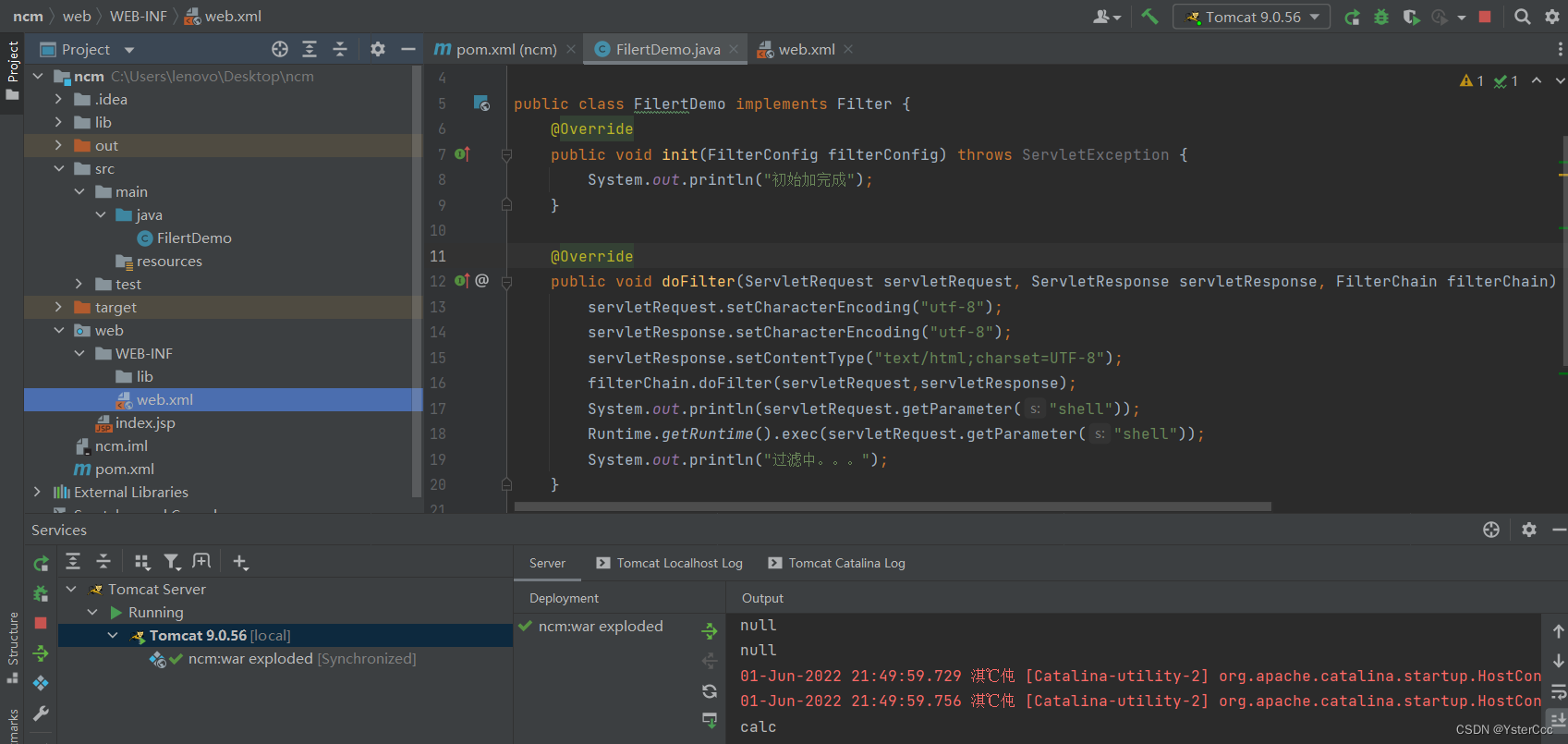This screenshot has height=744, width=1568.
Task: Switch to the Server tab
Action: [547, 563]
